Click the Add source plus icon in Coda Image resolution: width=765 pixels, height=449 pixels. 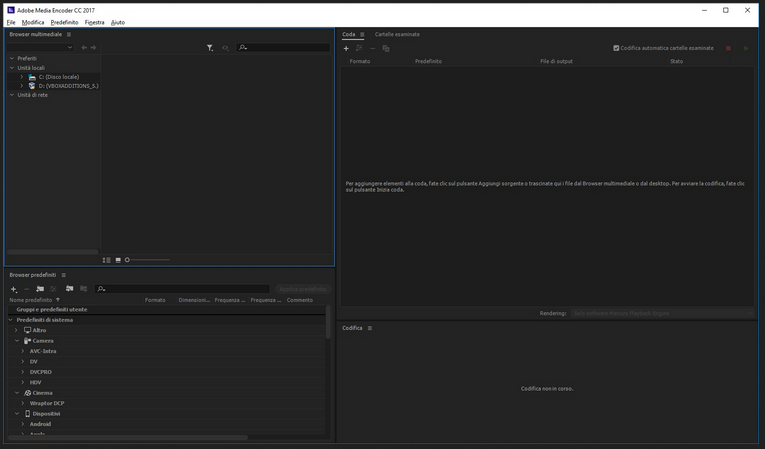pyautogui.click(x=346, y=48)
